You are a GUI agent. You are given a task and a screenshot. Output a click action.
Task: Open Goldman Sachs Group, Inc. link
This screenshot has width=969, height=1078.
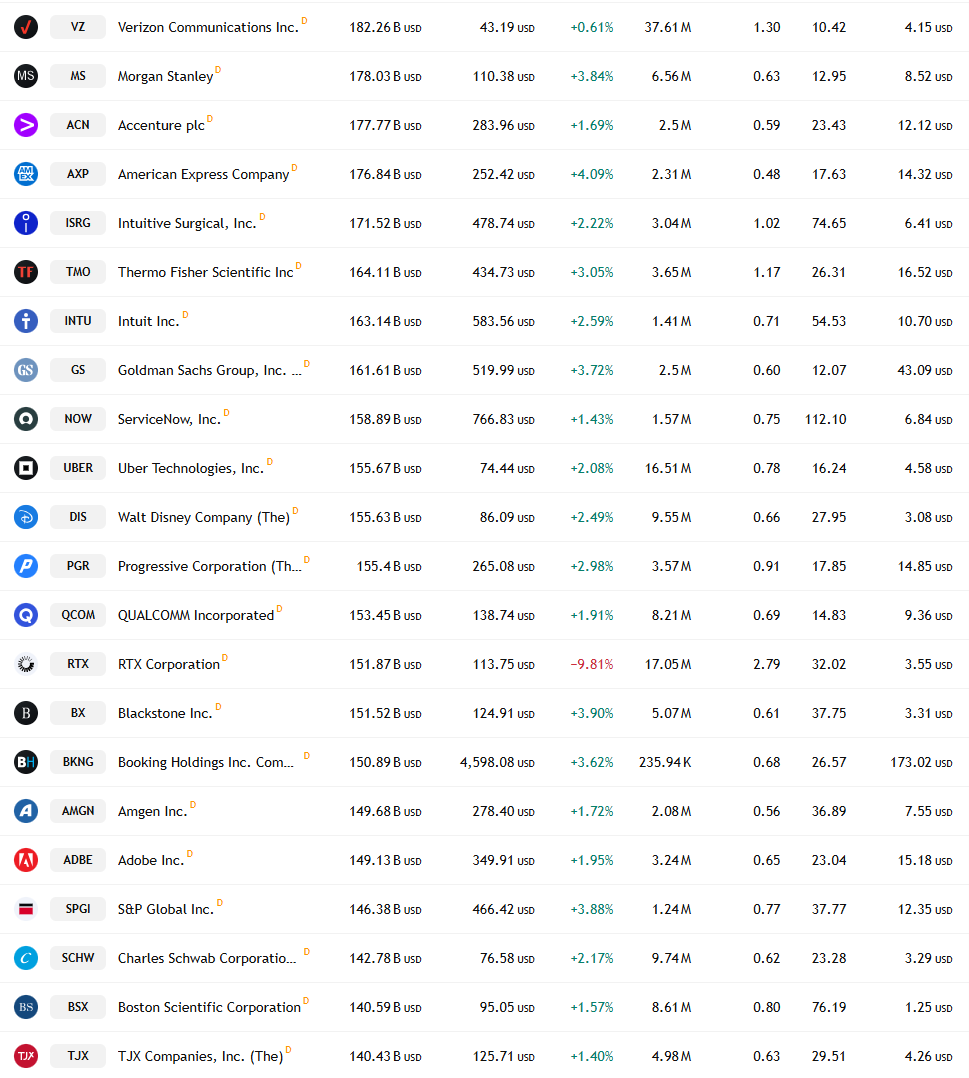pos(210,371)
